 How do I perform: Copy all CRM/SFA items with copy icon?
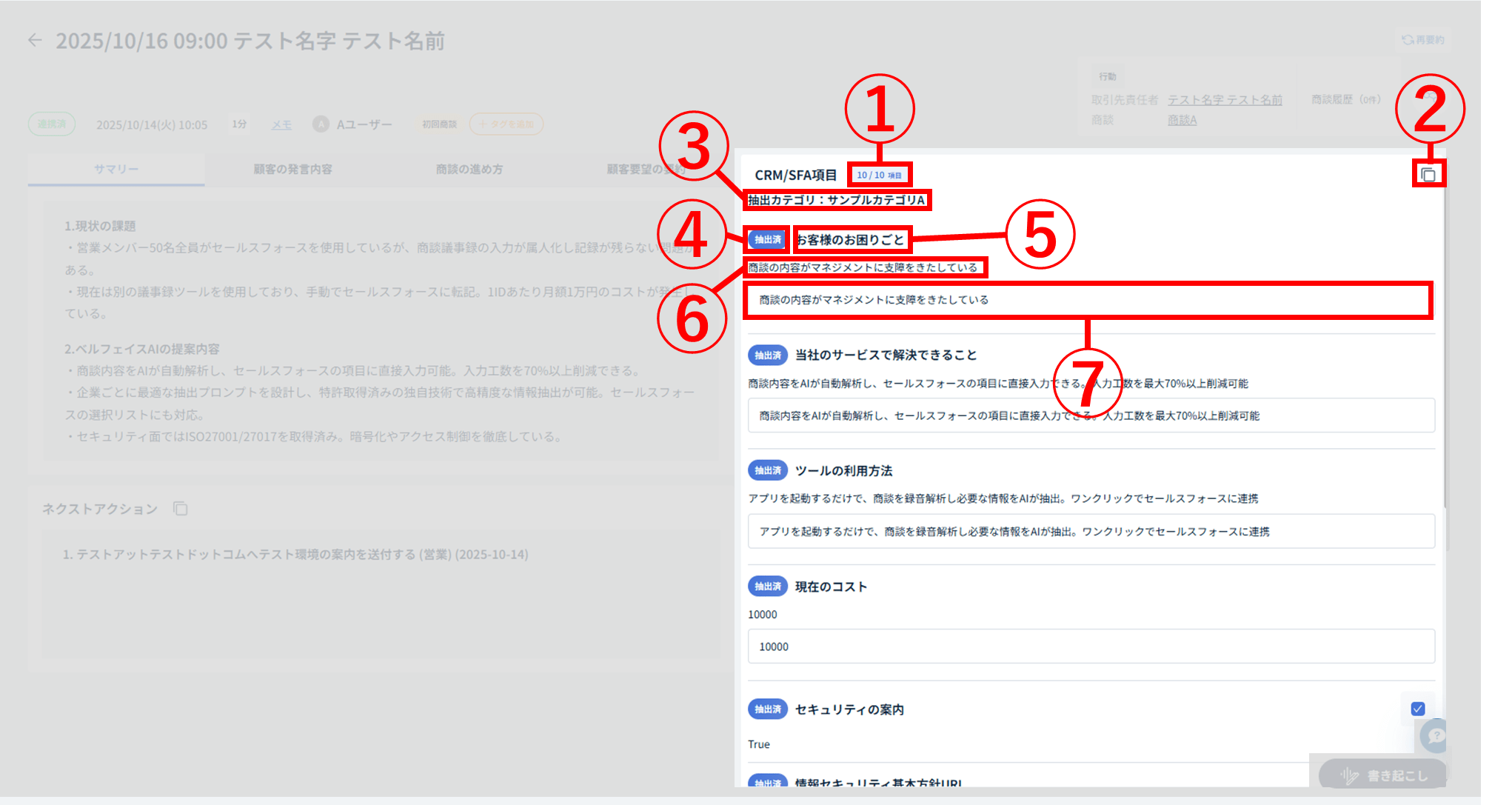click(1428, 175)
